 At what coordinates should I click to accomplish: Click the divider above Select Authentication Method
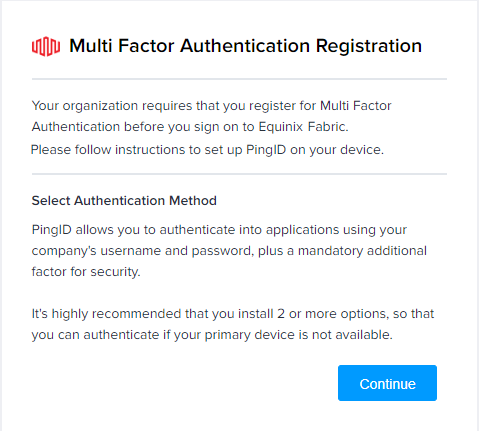coord(239,174)
